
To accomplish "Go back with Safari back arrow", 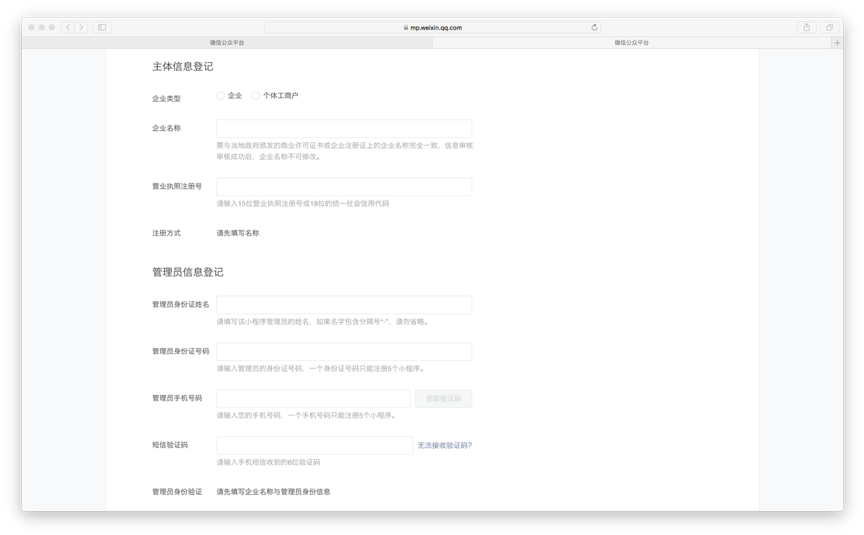I will click(x=68, y=27).
